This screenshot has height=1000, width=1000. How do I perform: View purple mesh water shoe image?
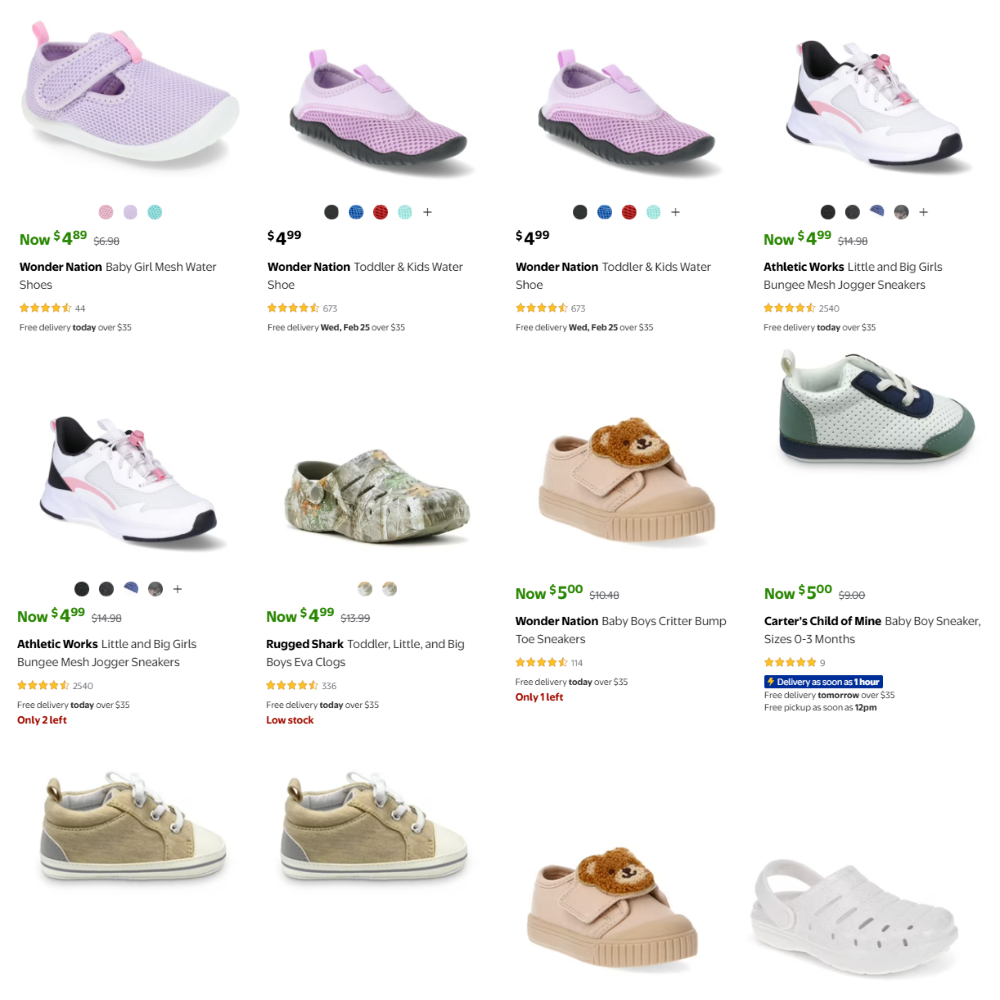[x=131, y=91]
